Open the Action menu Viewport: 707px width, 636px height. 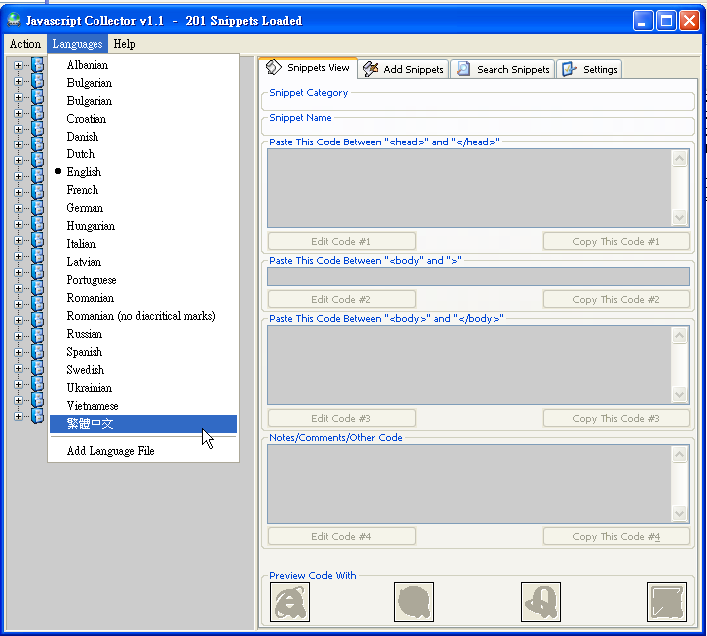(25, 44)
